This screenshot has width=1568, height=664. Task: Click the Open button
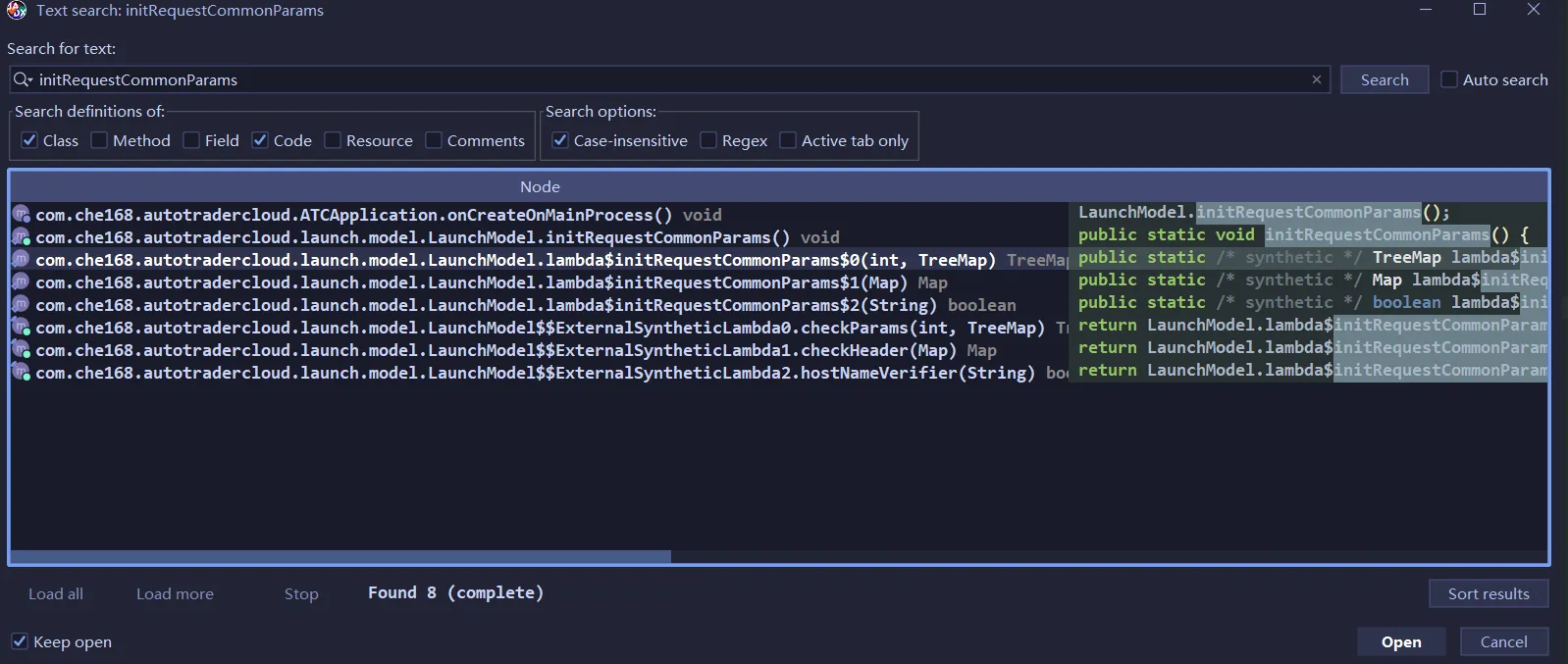coord(1401,641)
